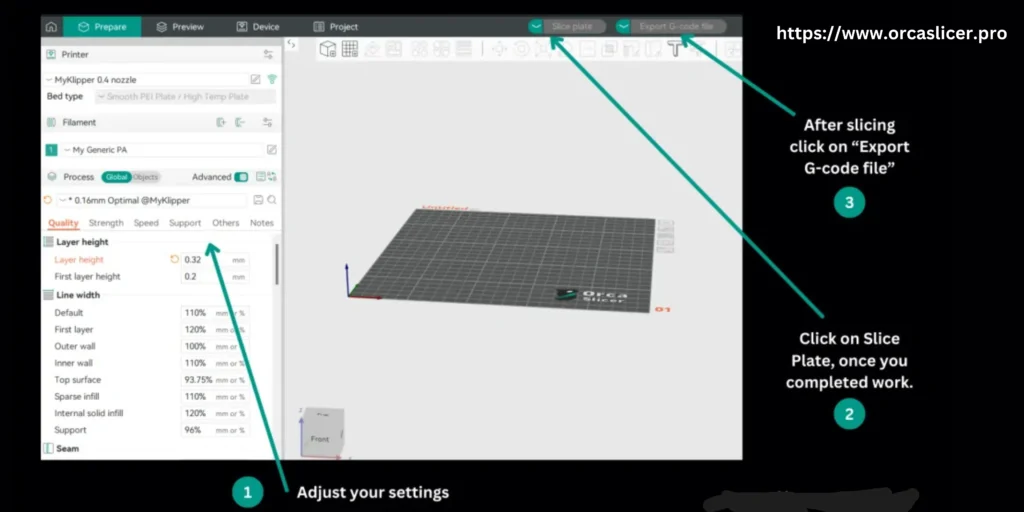Click the Default line width field
Image resolution: width=1024 pixels, height=512 pixels.
[215, 313]
